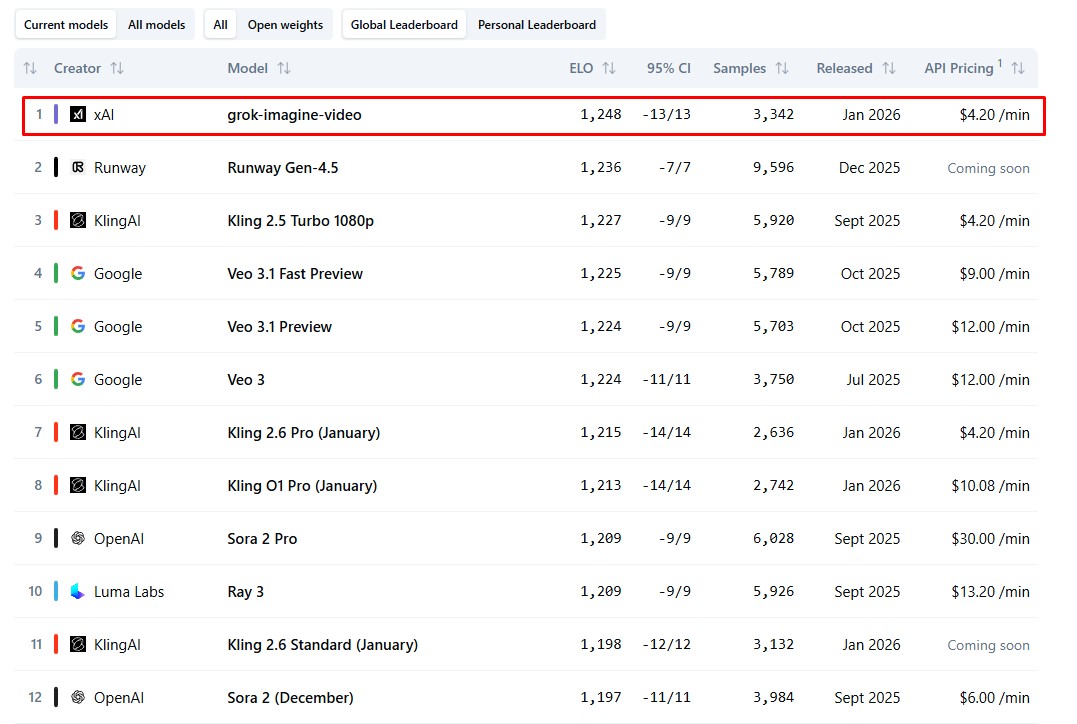Click OpenAI logo in Sora 2 Pro row
This screenshot has width=1077, height=724.
(x=78, y=539)
